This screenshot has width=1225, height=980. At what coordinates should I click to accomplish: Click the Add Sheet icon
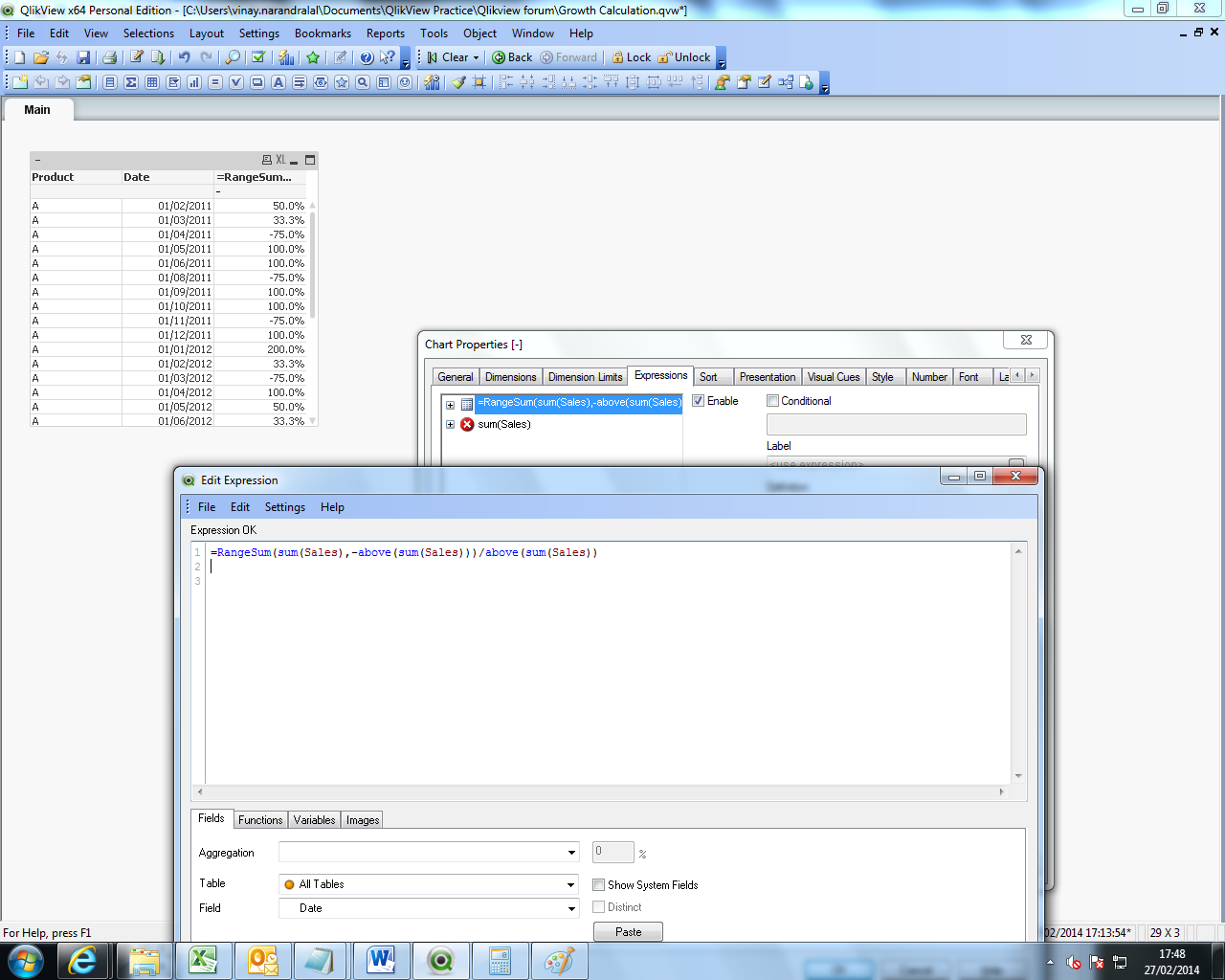20,82
